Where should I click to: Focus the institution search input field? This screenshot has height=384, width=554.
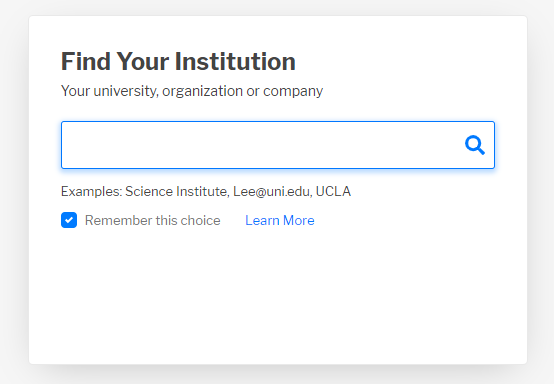pos(278,145)
